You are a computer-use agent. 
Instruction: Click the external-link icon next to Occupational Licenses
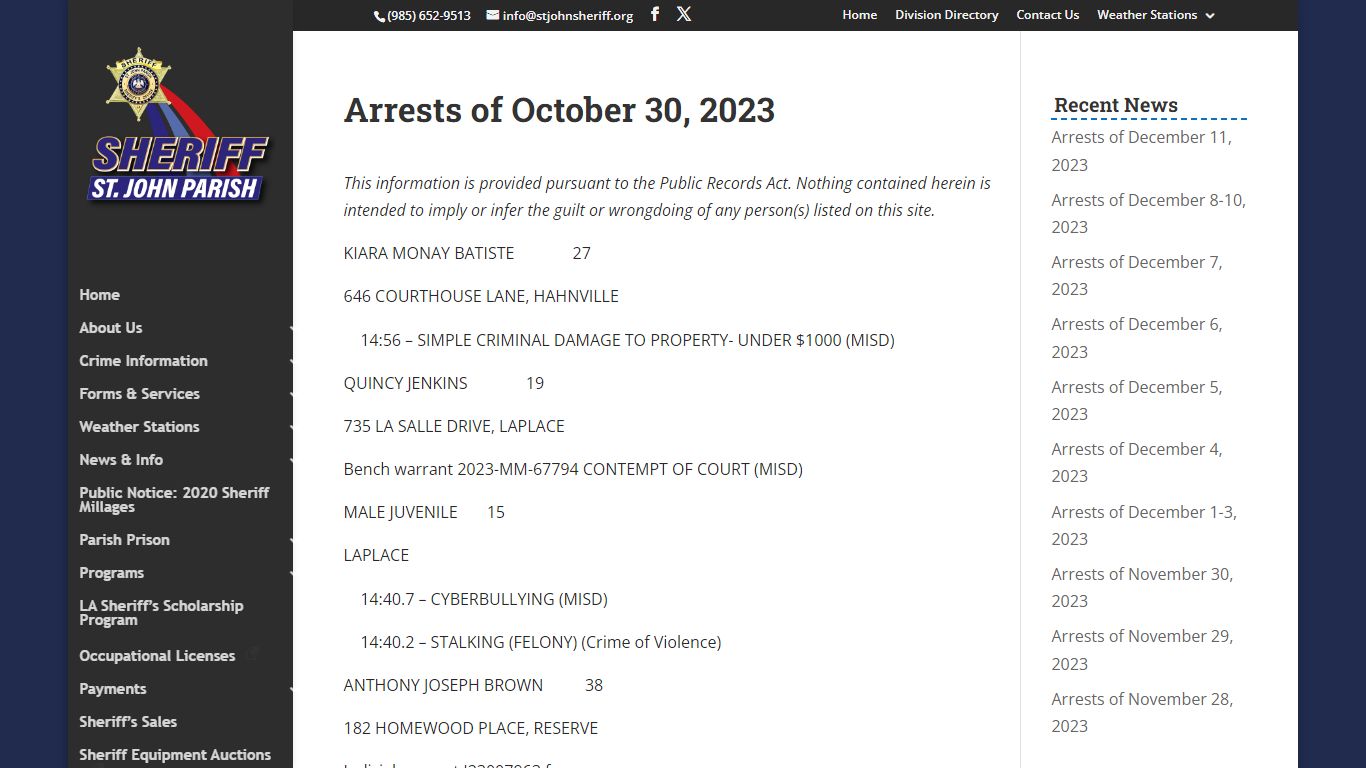(x=253, y=654)
